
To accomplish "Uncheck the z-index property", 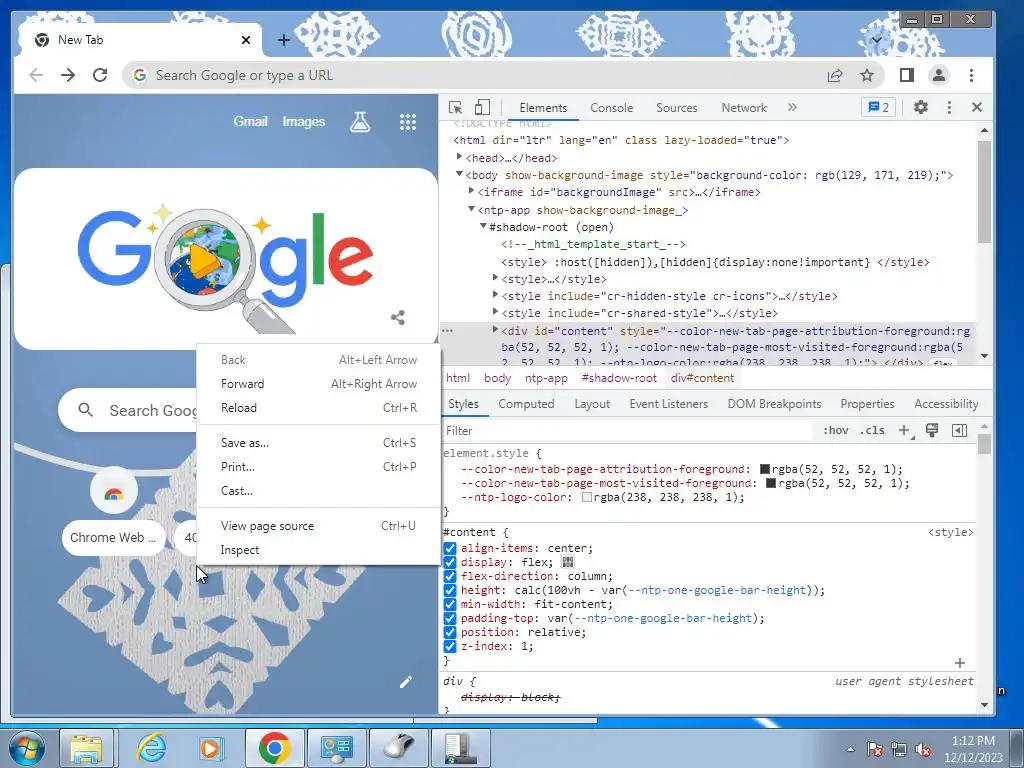I will [x=450, y=647].
